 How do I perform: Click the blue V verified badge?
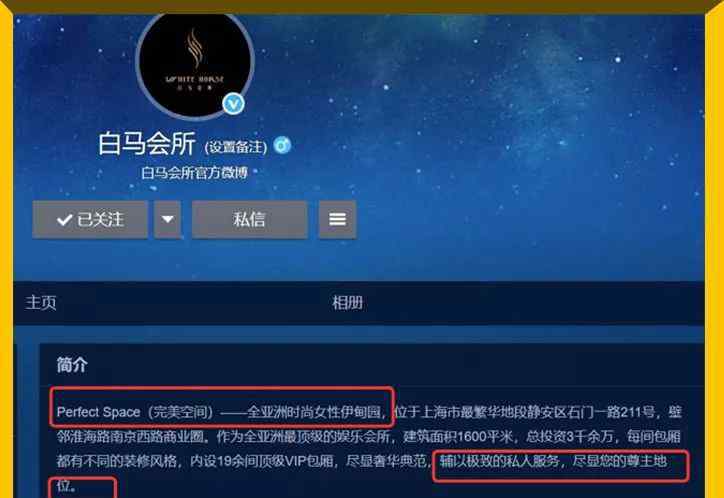233,104
